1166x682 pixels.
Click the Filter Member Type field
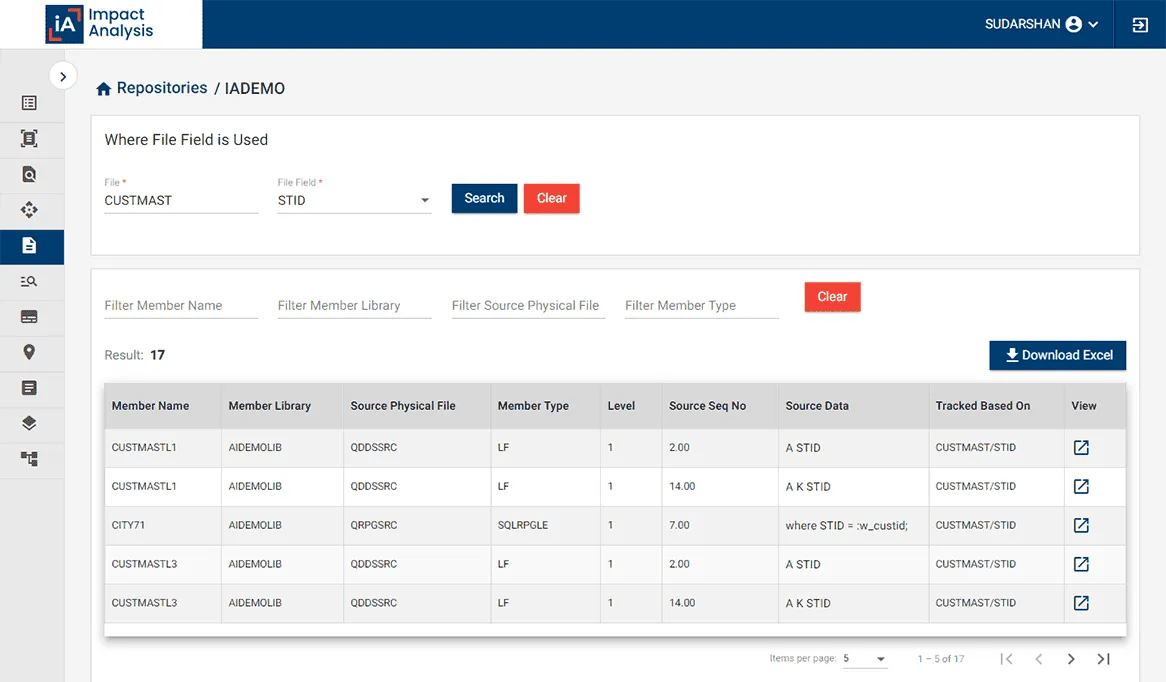pos(701,306)
